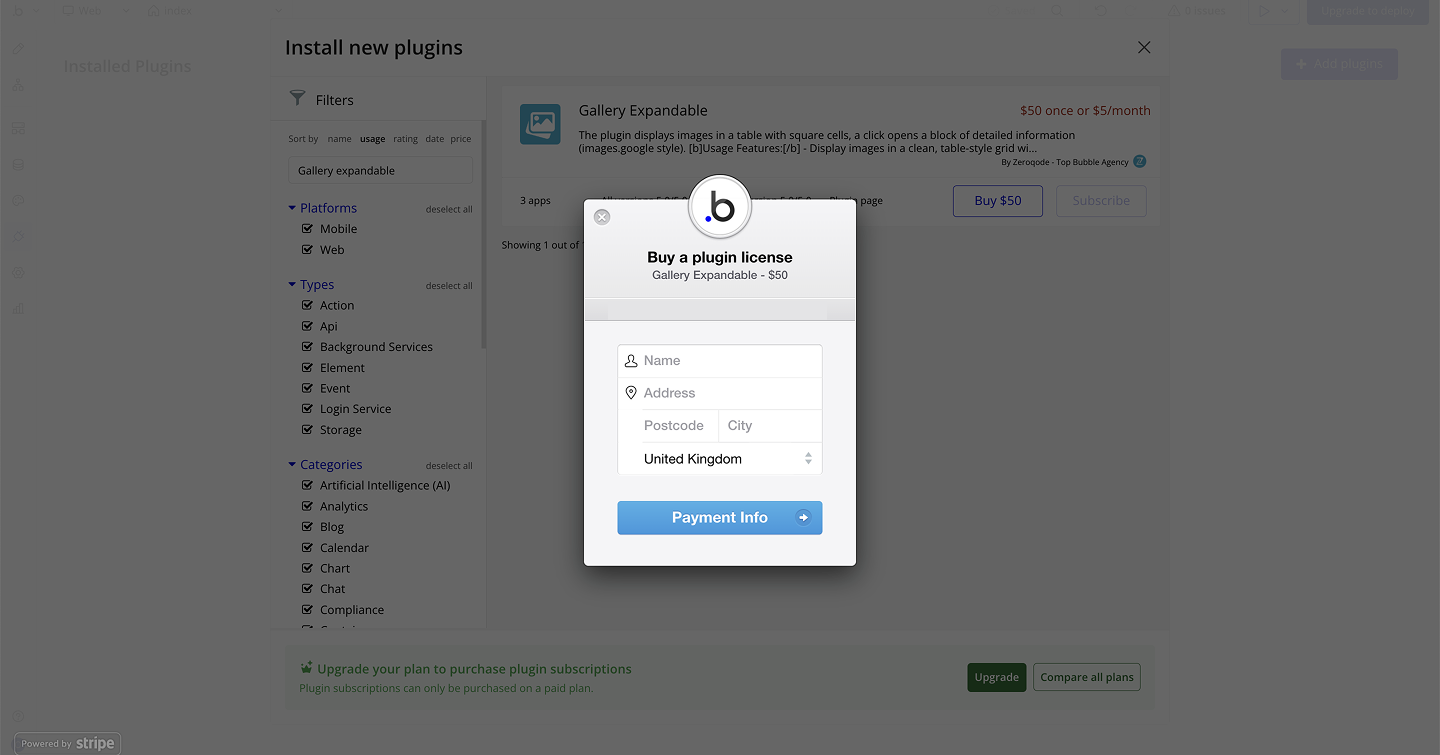The image size is (1440, 755).
Task: Click the Buy $50 button
Action: pos(997,201)
